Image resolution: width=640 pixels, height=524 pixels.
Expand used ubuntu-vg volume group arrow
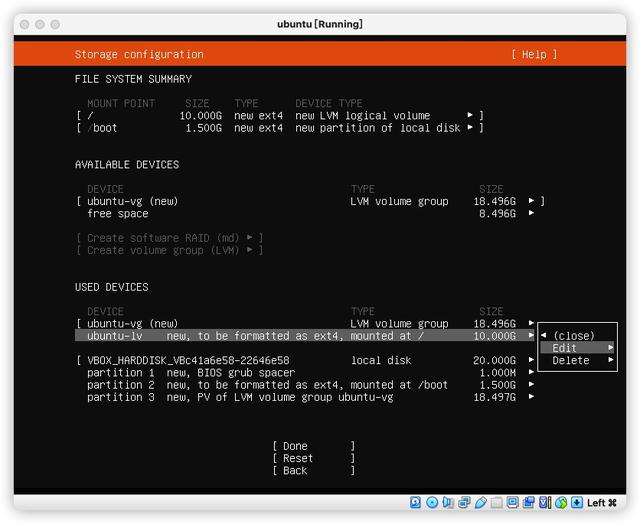pyautogui.click(x=531, y=323)
